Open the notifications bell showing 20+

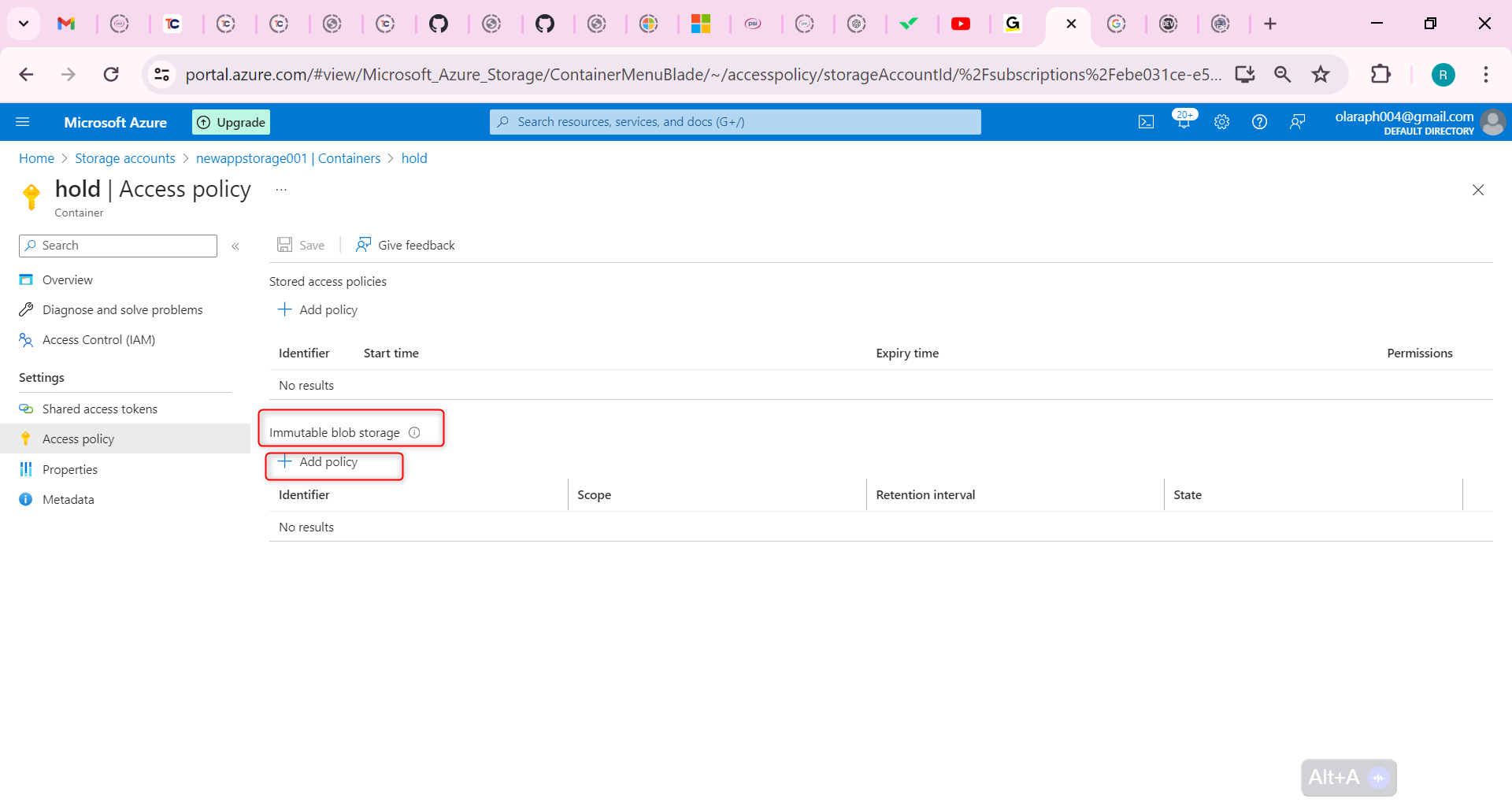(1184, 121)
